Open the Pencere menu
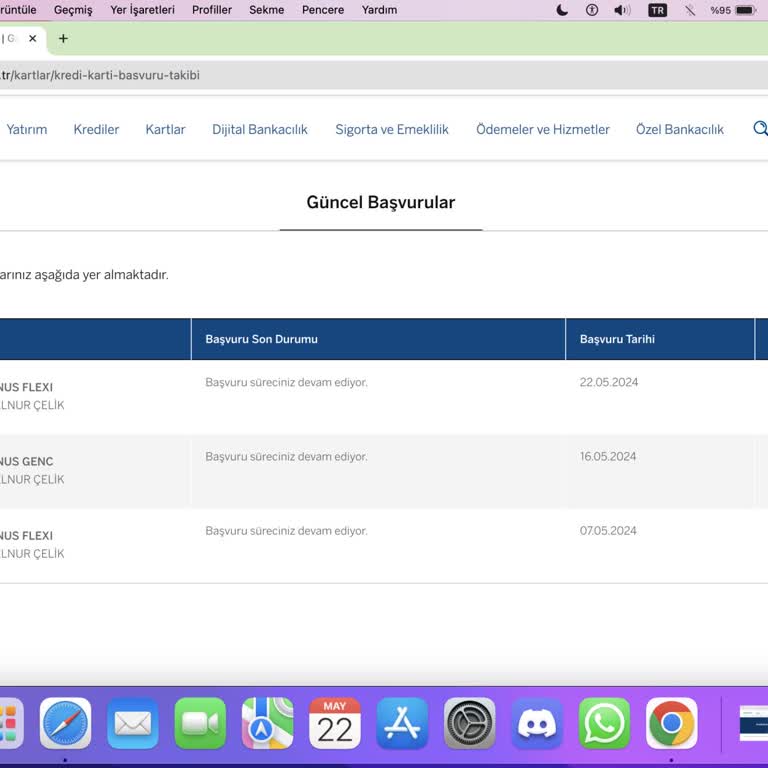This screenshot has height=768, width=768. tap(323, 10)
